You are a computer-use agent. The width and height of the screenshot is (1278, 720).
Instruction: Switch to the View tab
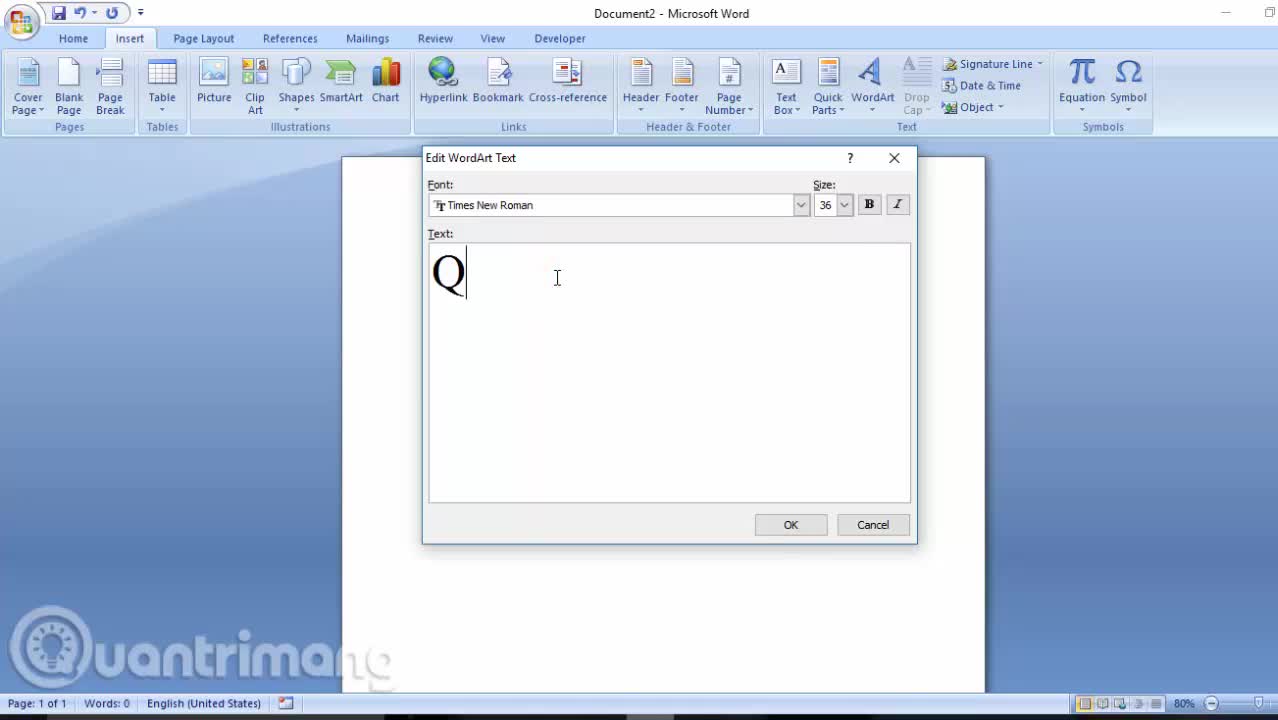click(x=493, y=38)
